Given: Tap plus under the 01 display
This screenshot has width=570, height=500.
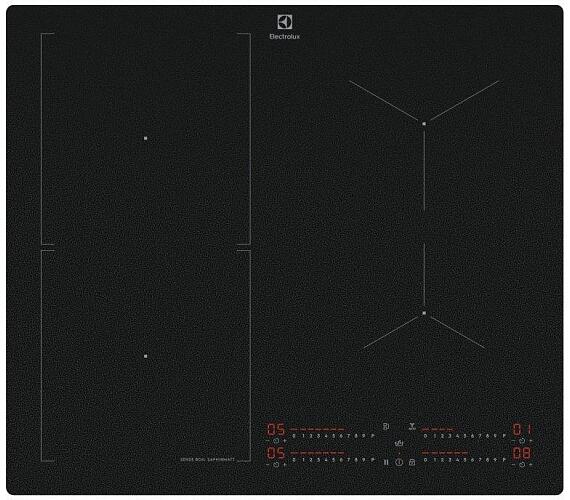Looking at the screenshot, I should tap(531, 441).
